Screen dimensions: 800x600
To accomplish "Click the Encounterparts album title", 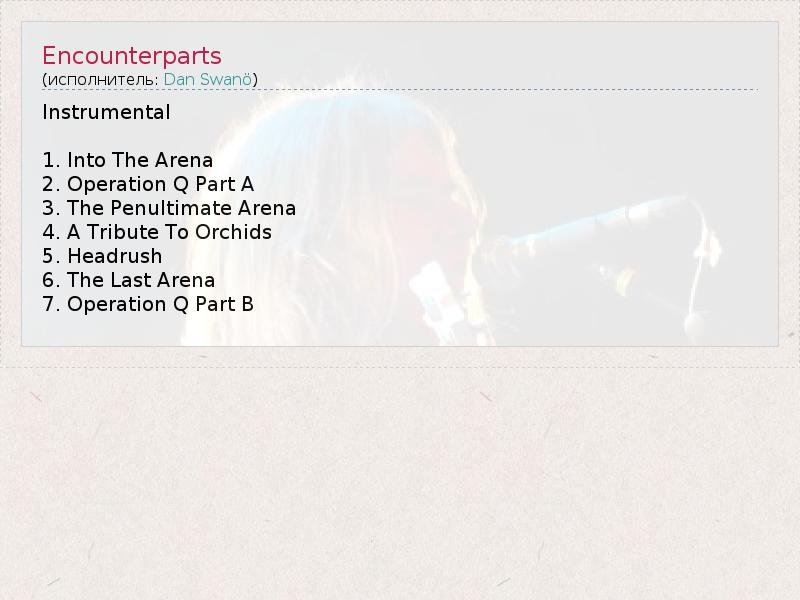I will click(131, 56).
